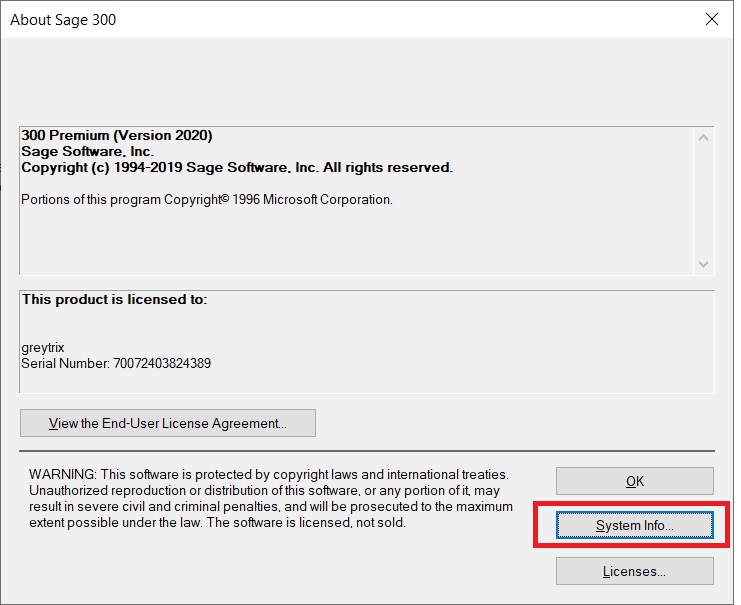Screen dimensions: 741x605
Task: Click the Copyright 1994-2019 Sage Software line
Action: 239,169
